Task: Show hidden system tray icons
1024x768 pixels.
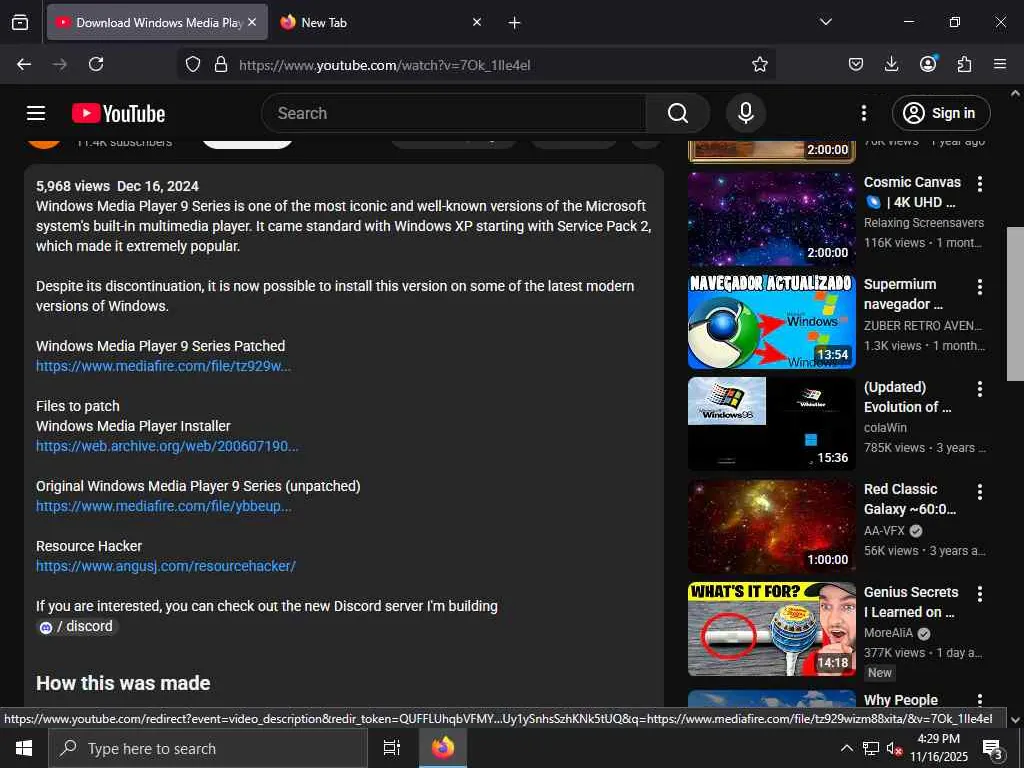Action: (x=846, y=748)
